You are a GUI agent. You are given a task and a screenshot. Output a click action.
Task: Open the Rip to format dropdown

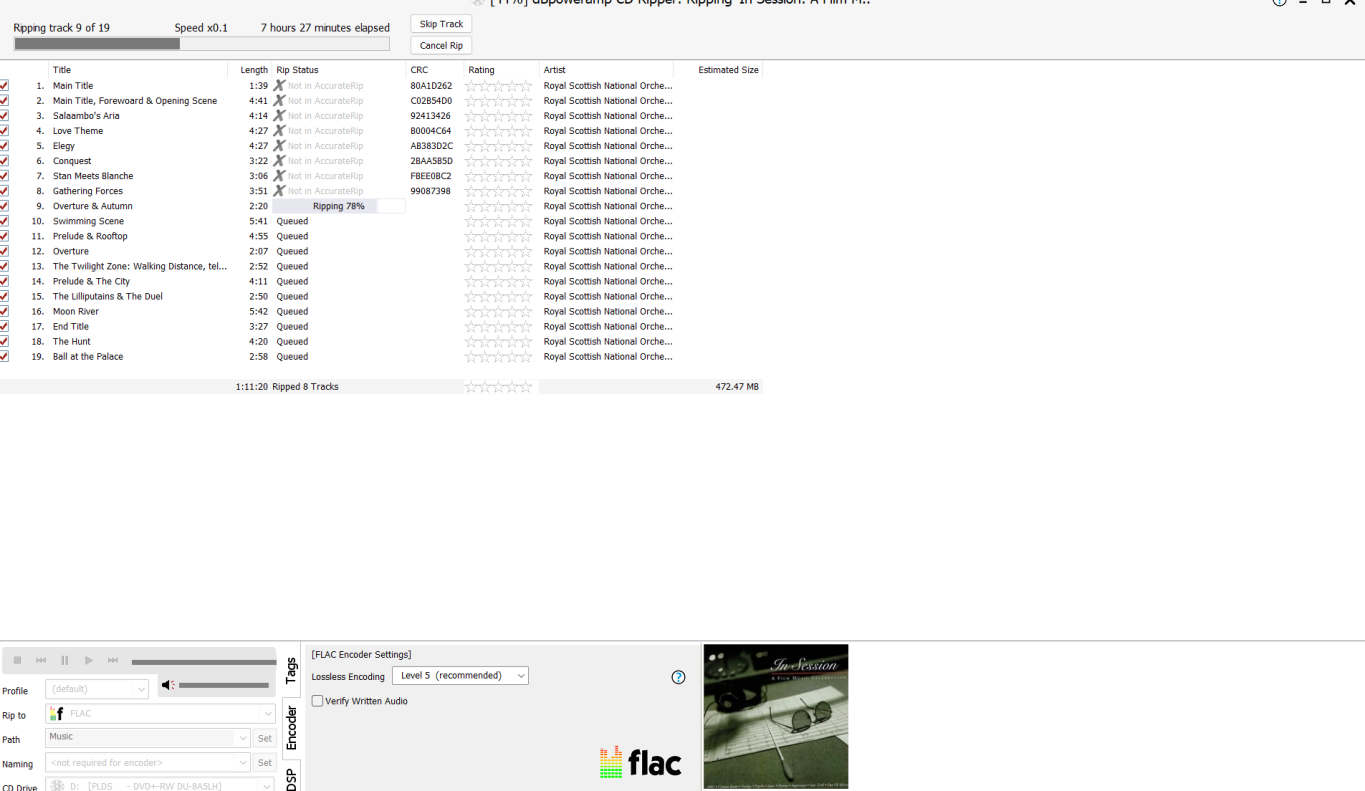[x=160, y=714]
